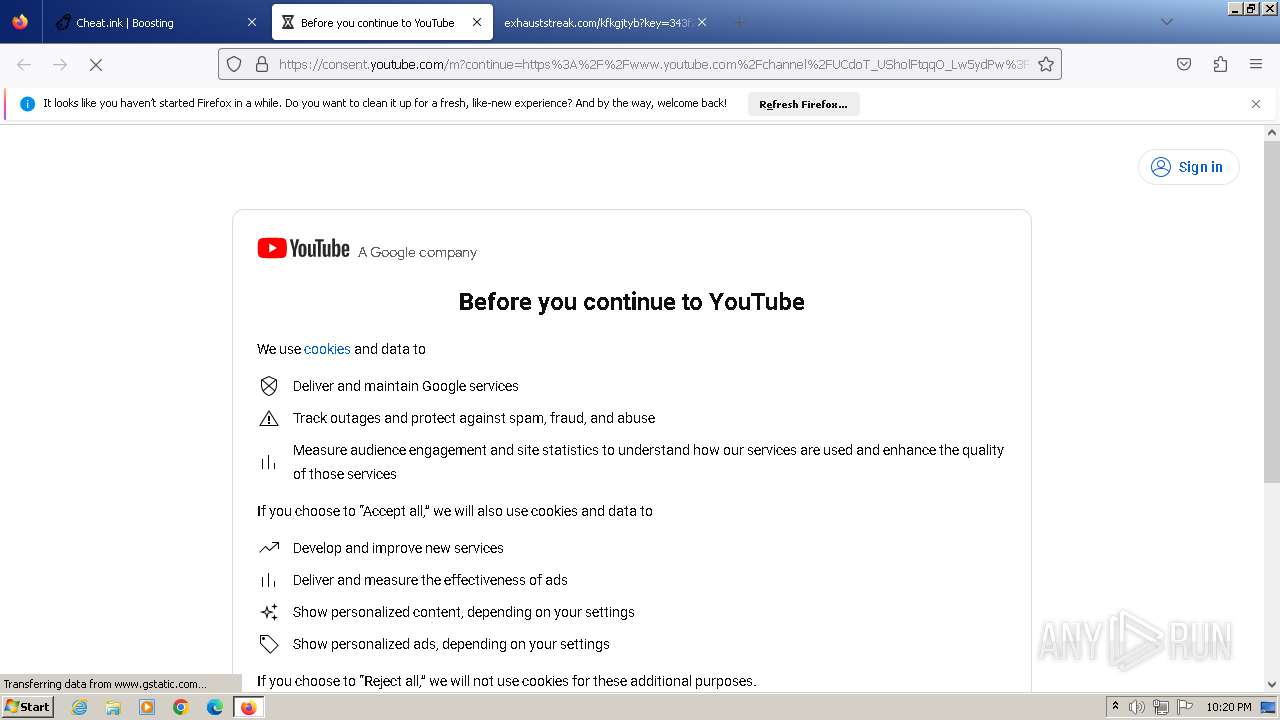Stop loading the page
The width and height of the screenshot is (1280, 720).
[96, 64]
